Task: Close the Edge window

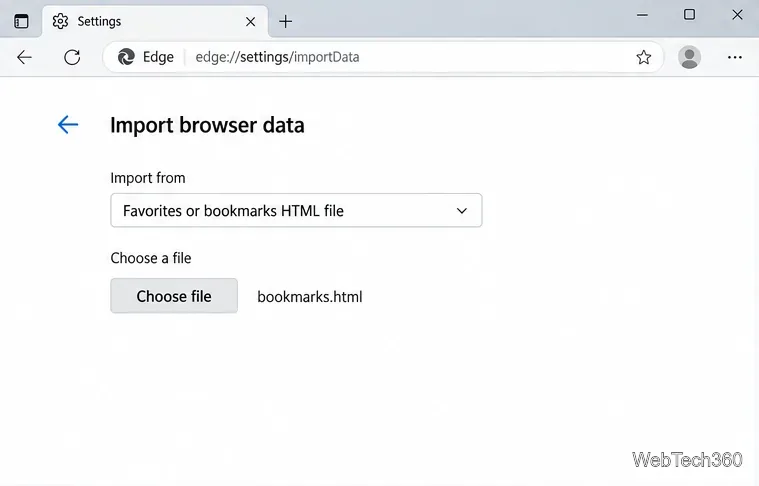Action: click(x=737, y=15)
